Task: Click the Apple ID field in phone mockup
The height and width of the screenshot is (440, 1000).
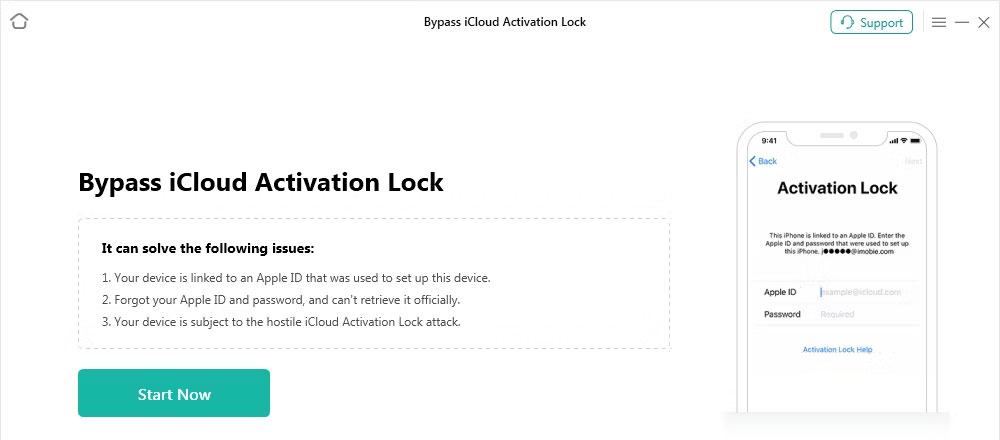Action: tap(837, 292)
